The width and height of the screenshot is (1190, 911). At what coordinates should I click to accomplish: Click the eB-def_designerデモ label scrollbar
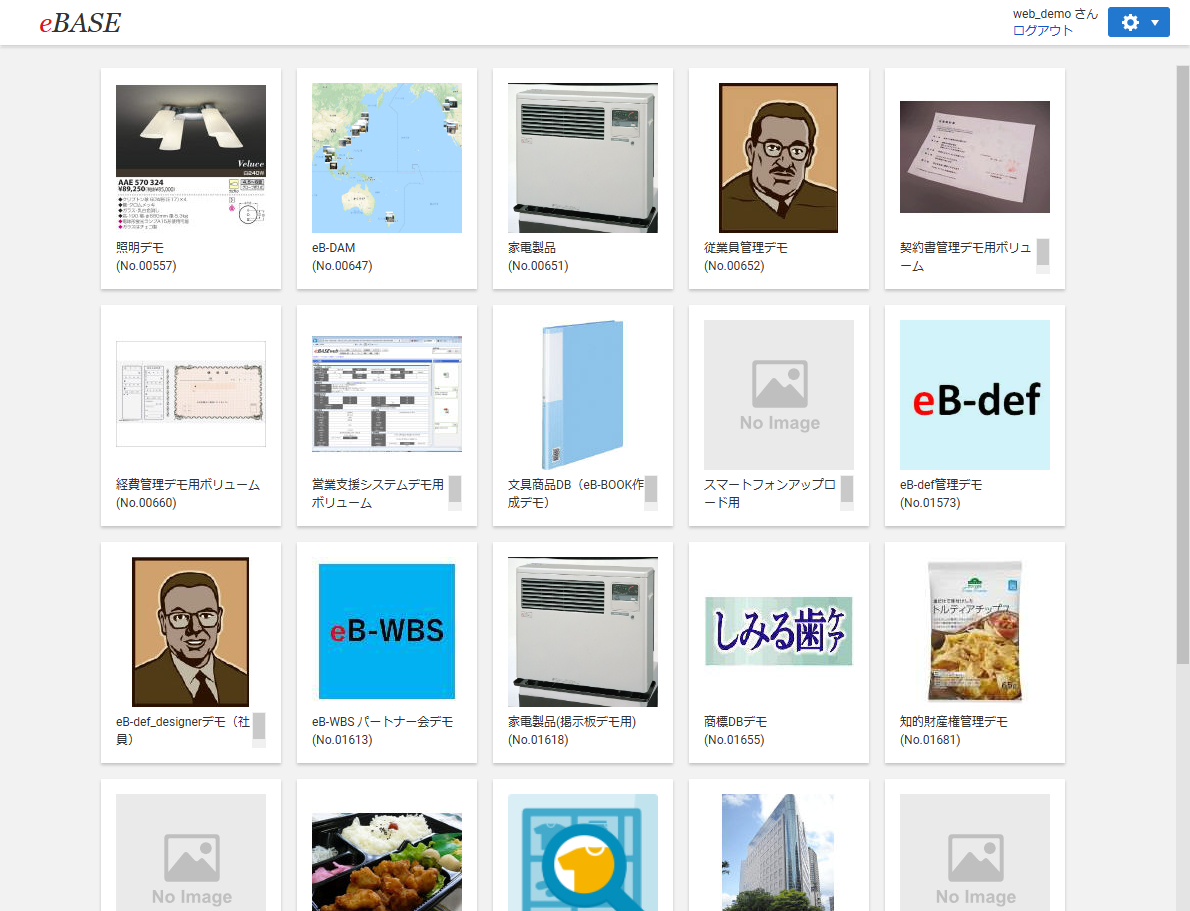(259, 730)
